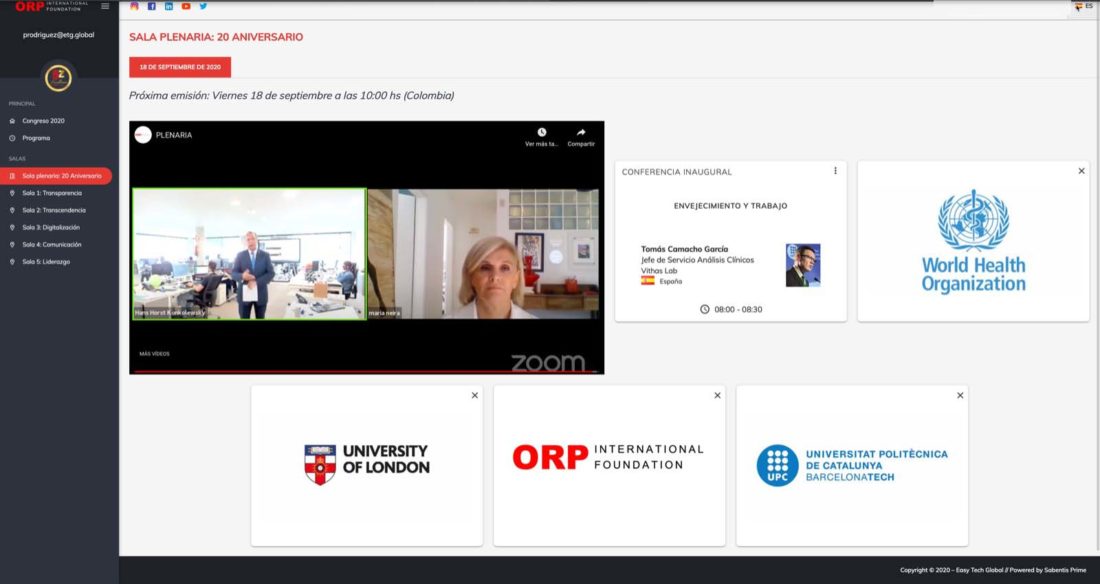Open the LinkedIn social icon

169,6
